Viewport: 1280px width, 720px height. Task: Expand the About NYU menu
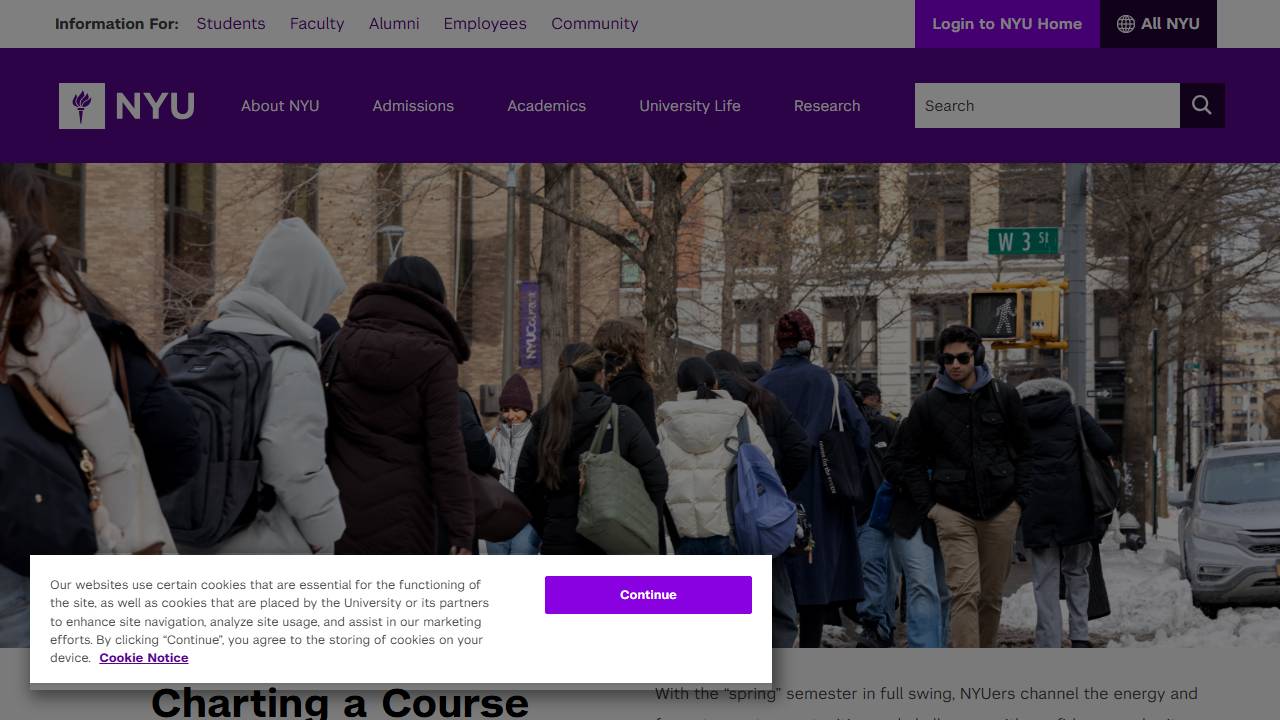[280, 106]
